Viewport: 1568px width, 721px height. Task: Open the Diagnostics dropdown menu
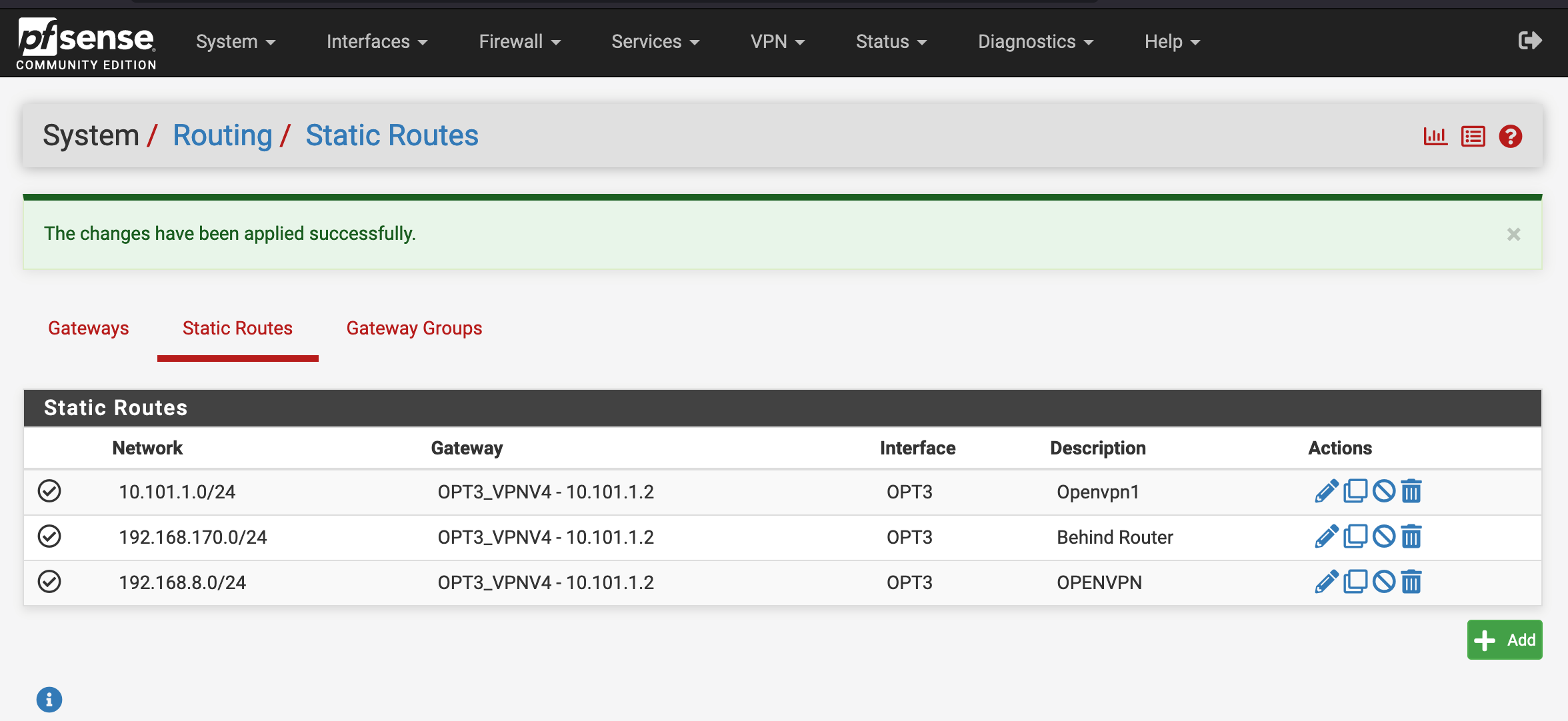(x=1035, y=41)
